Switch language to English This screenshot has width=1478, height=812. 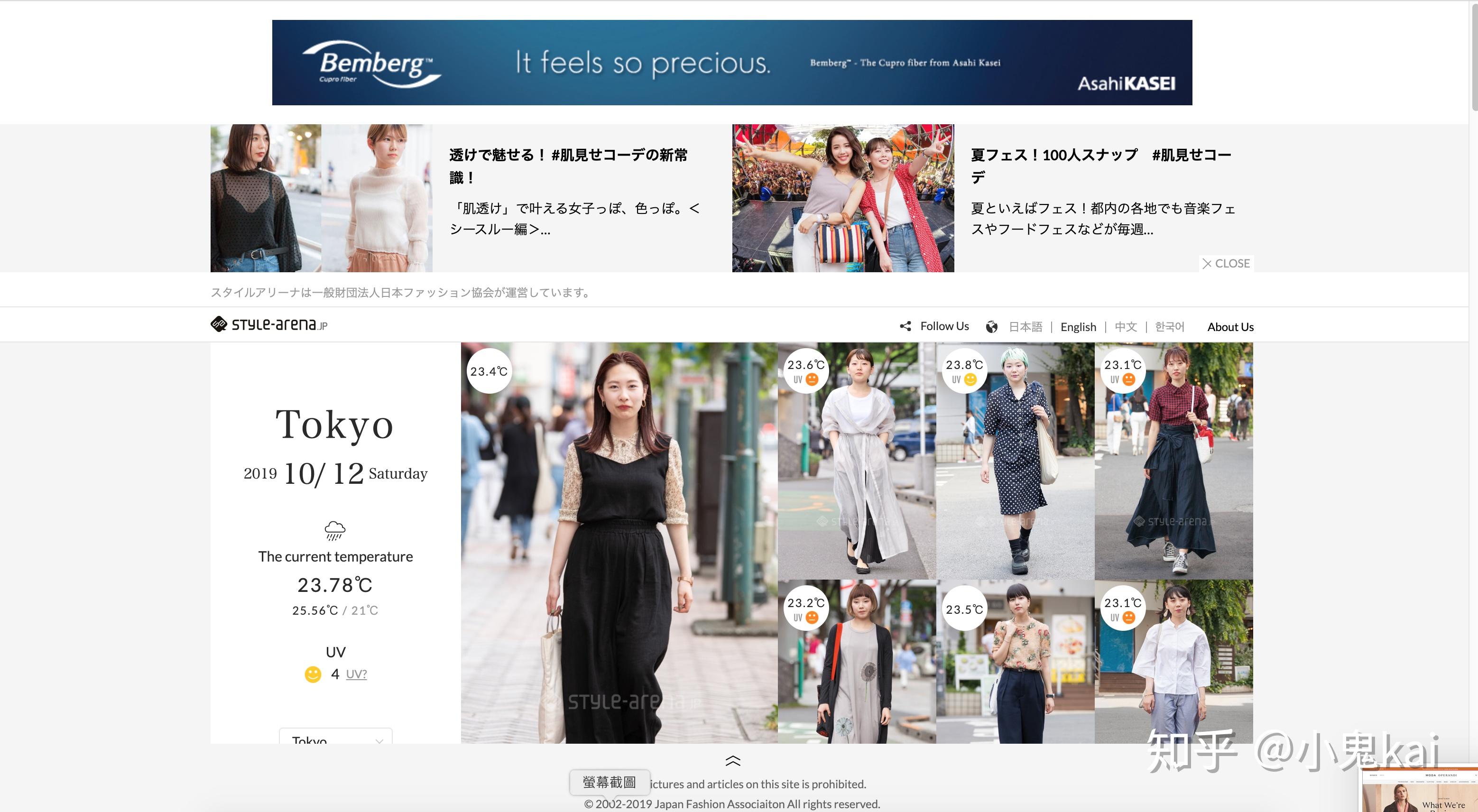pos(1078,326)
